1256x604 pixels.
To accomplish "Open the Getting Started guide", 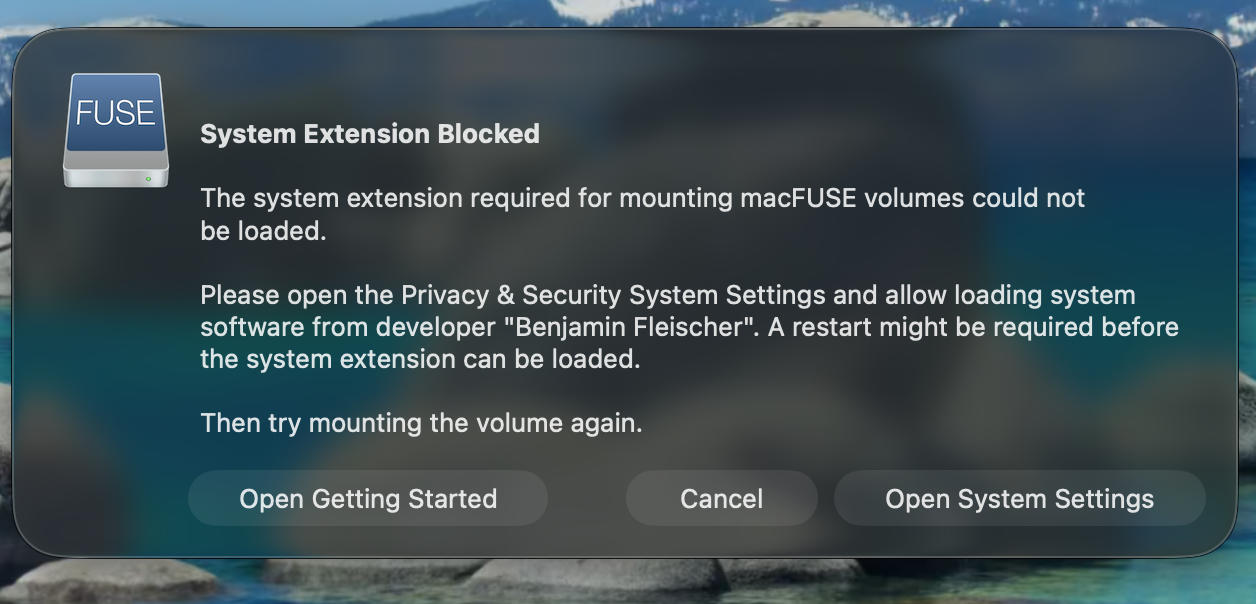I will (x=368, y=499).
